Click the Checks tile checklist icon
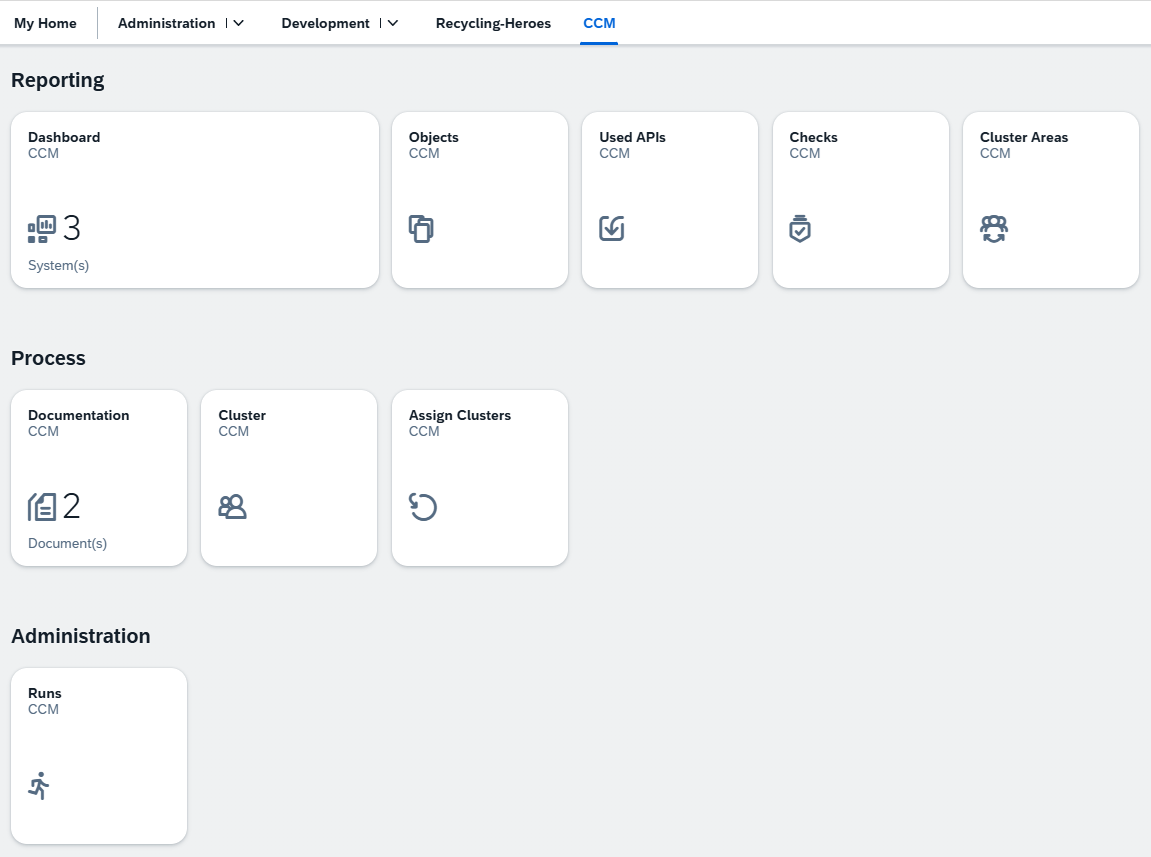1151x857 pixels. (800, 228)
